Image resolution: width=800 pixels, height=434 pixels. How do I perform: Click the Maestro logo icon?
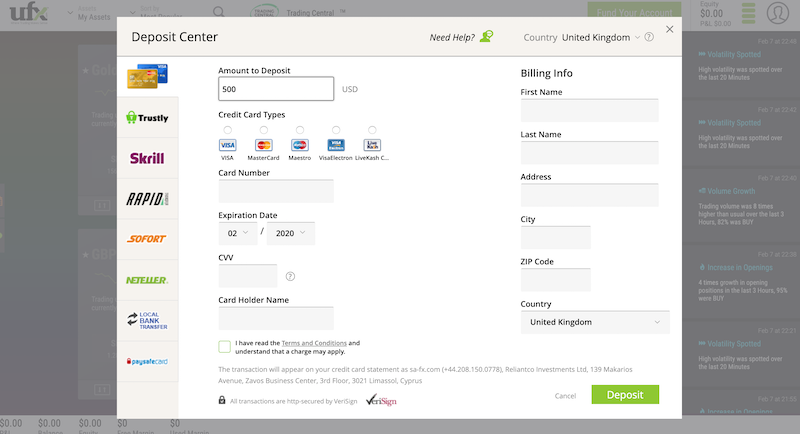pos(300,145)
